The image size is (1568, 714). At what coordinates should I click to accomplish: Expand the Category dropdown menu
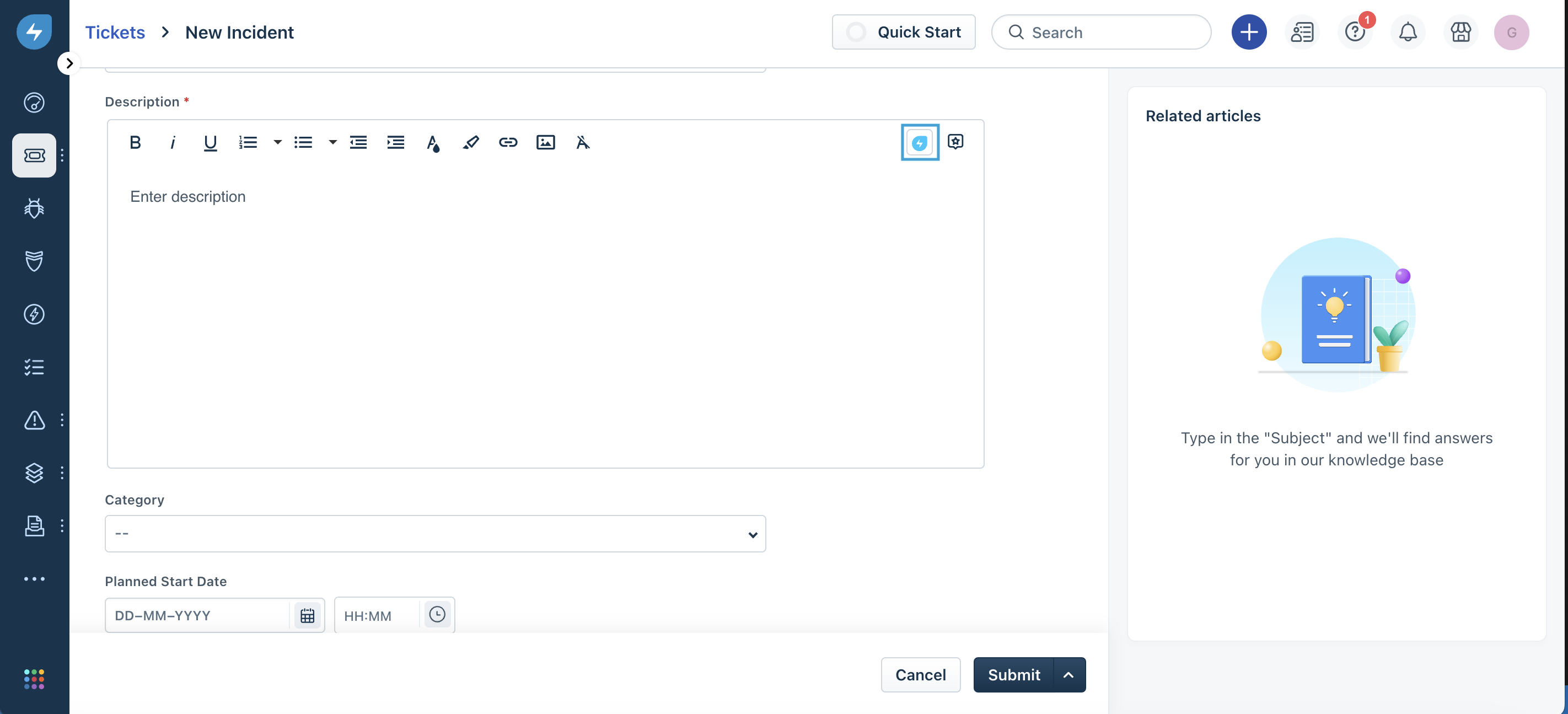[435, 533]
